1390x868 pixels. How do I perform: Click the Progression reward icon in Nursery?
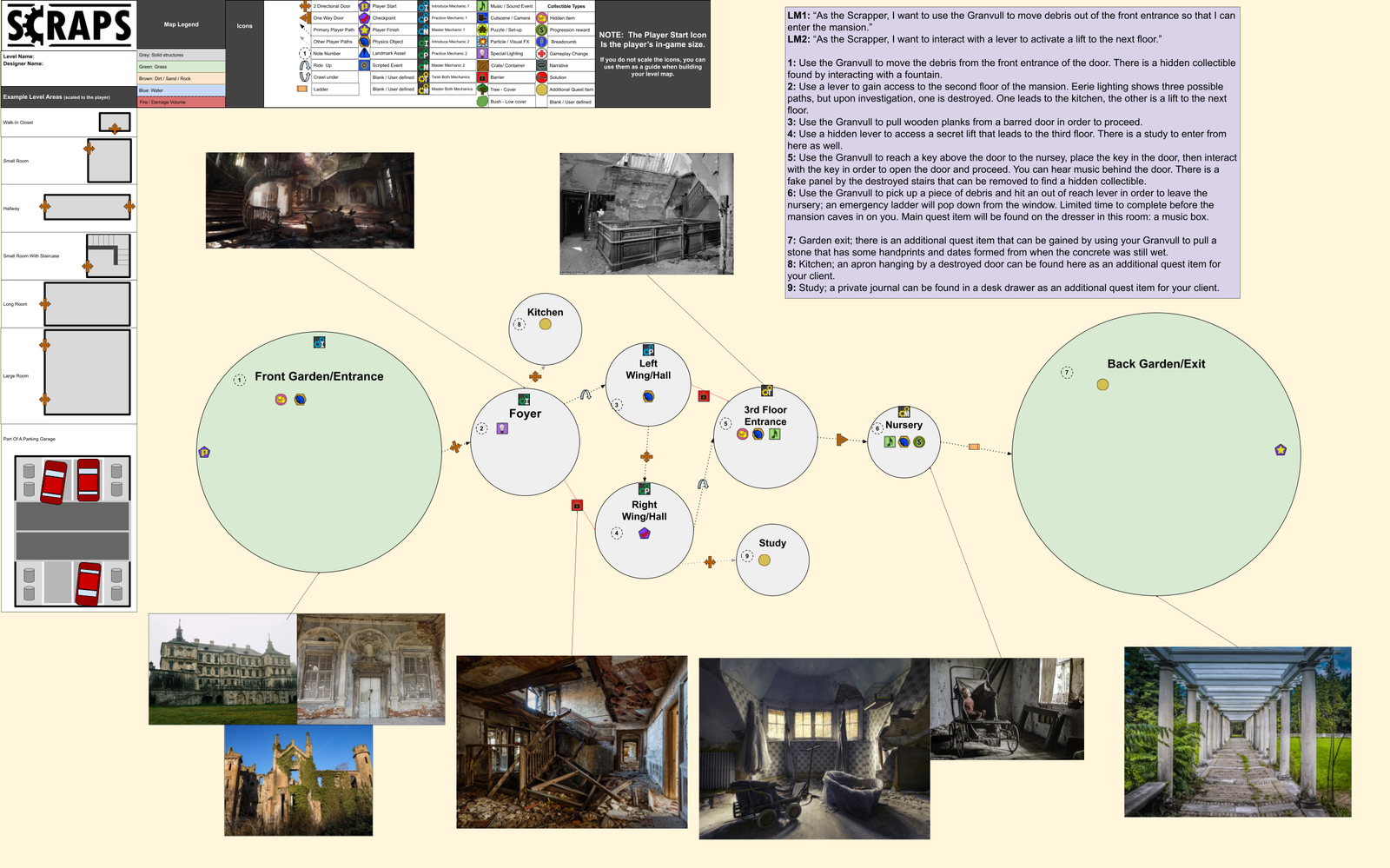pyautogui.click(x=919, y=442)
